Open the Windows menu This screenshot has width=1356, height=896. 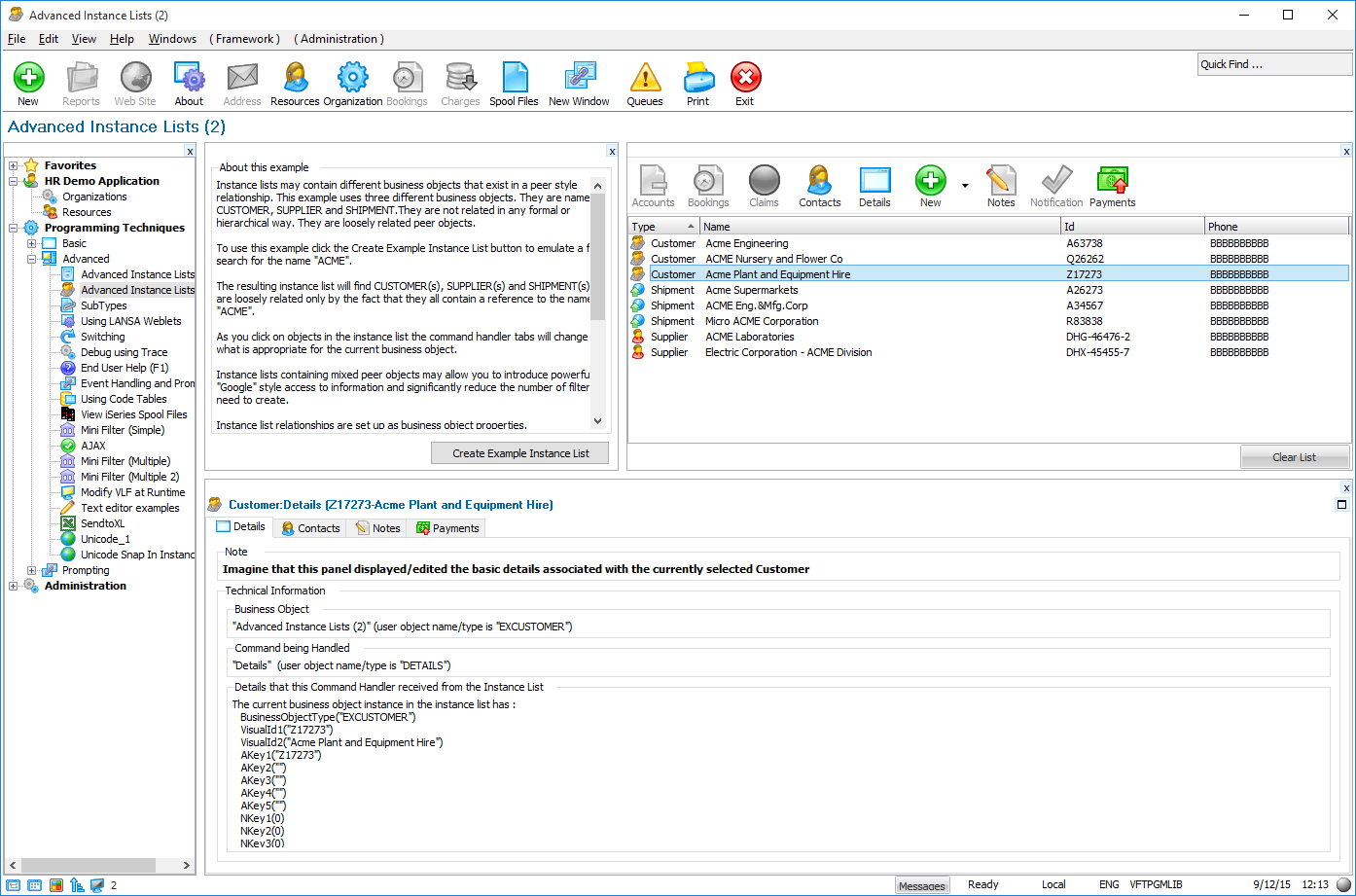coord(172,39)
